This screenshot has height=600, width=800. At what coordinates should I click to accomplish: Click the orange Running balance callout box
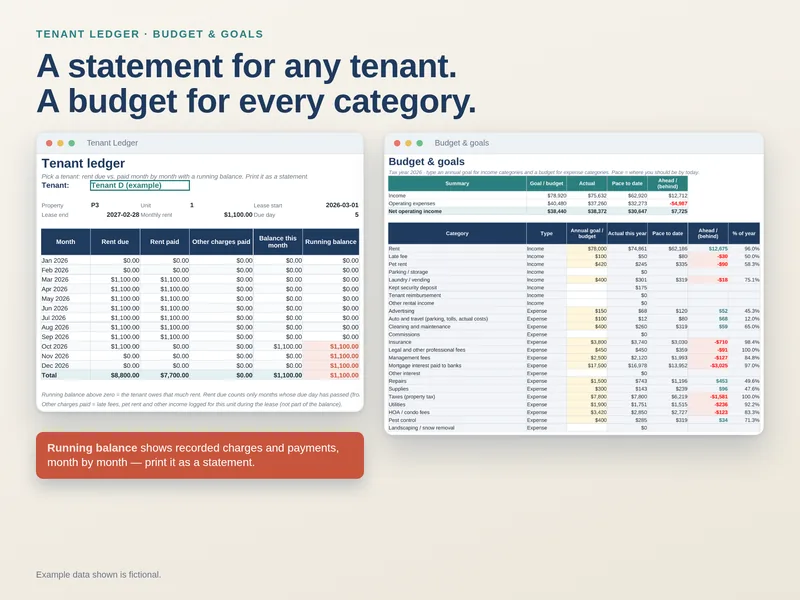click(200, 456)
